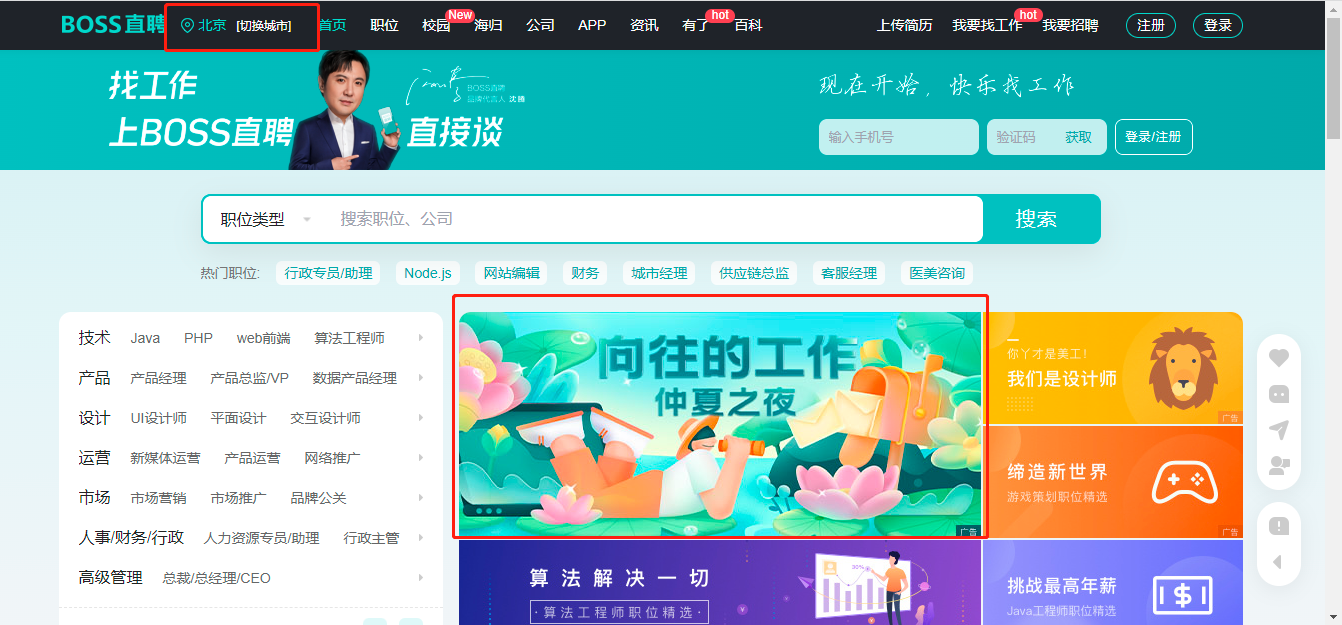Select the hot job tag 城市经理
Image resolution: width=1342 pixels, height=625 pixels.
click(x=660, y=273)
